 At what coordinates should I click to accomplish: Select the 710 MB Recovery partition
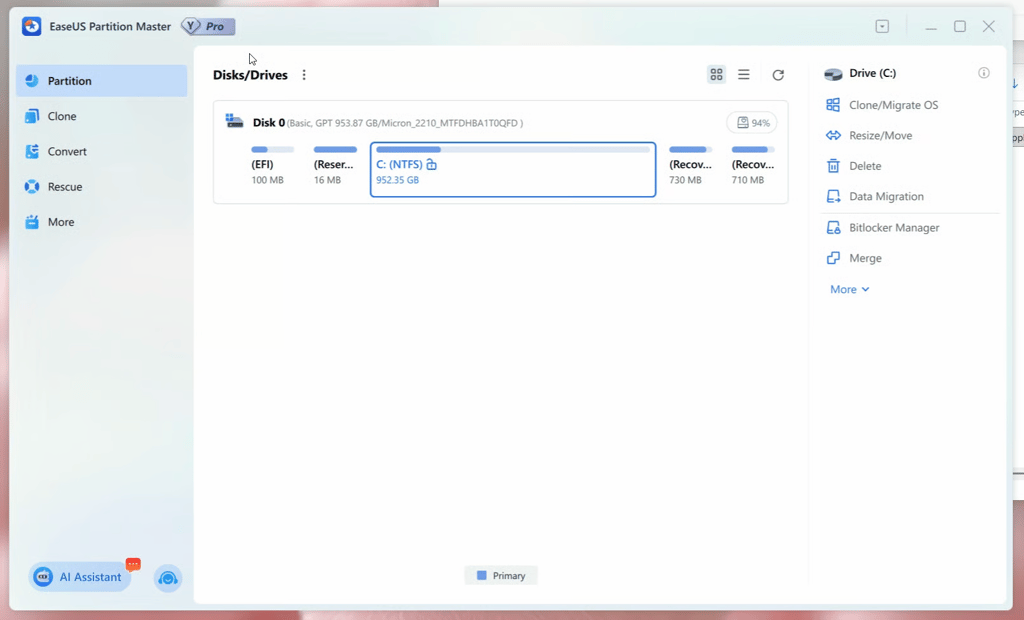[753, 167]
